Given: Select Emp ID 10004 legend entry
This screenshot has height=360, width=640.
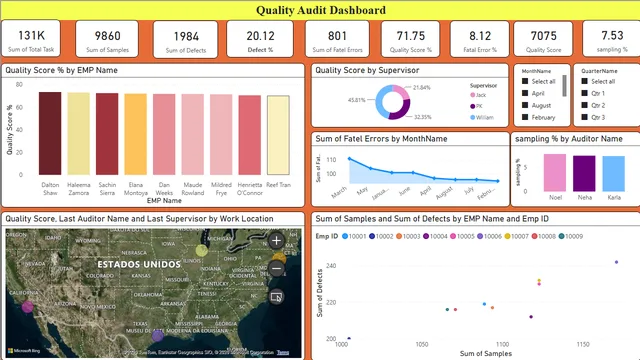Looking at the screenshot, I should pyautogui.click(x=435, y=236).
